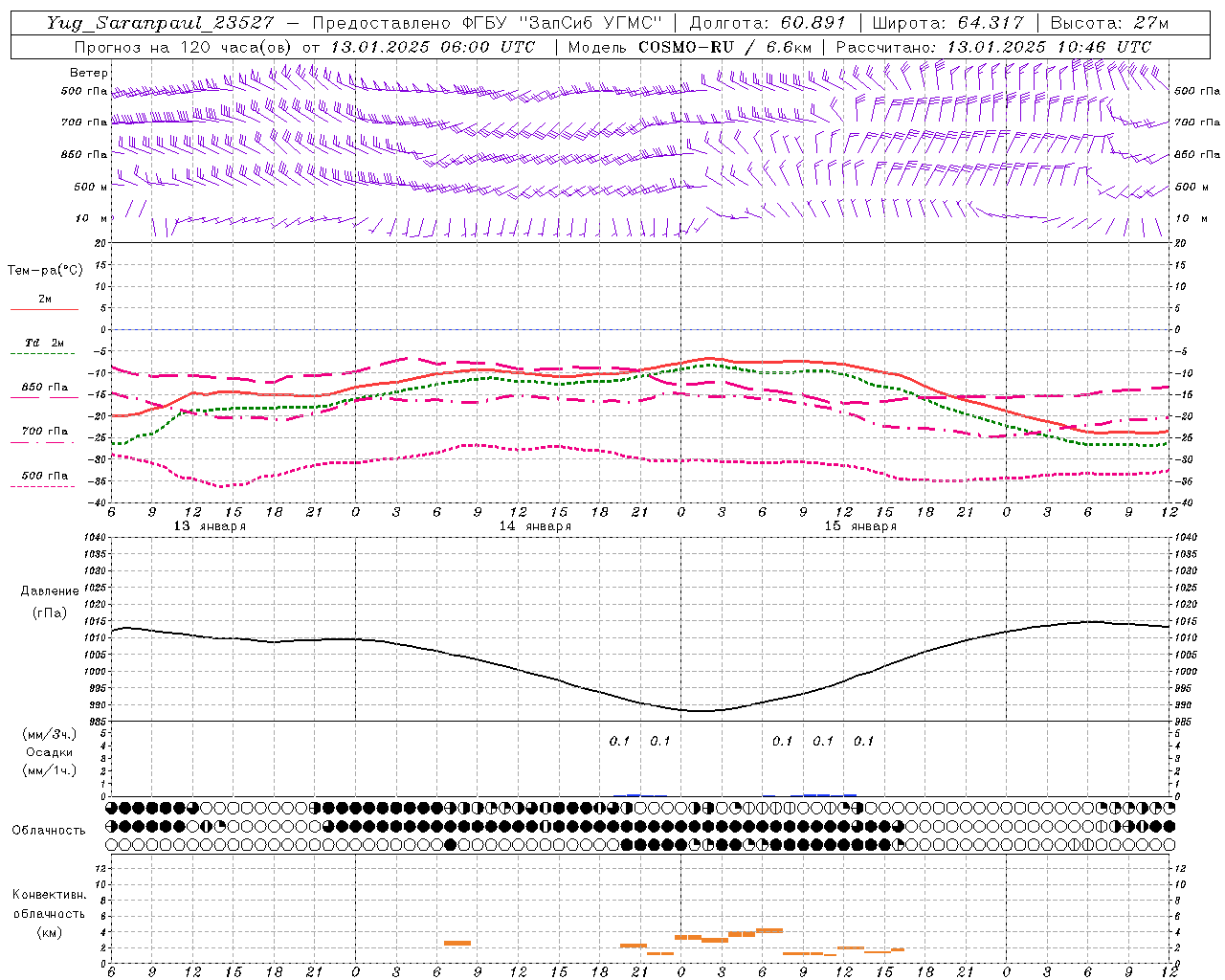Click the 15 января date label
Image resolution: width=1225 pixels, height=980 pixels.
click(x=859, y=526)
